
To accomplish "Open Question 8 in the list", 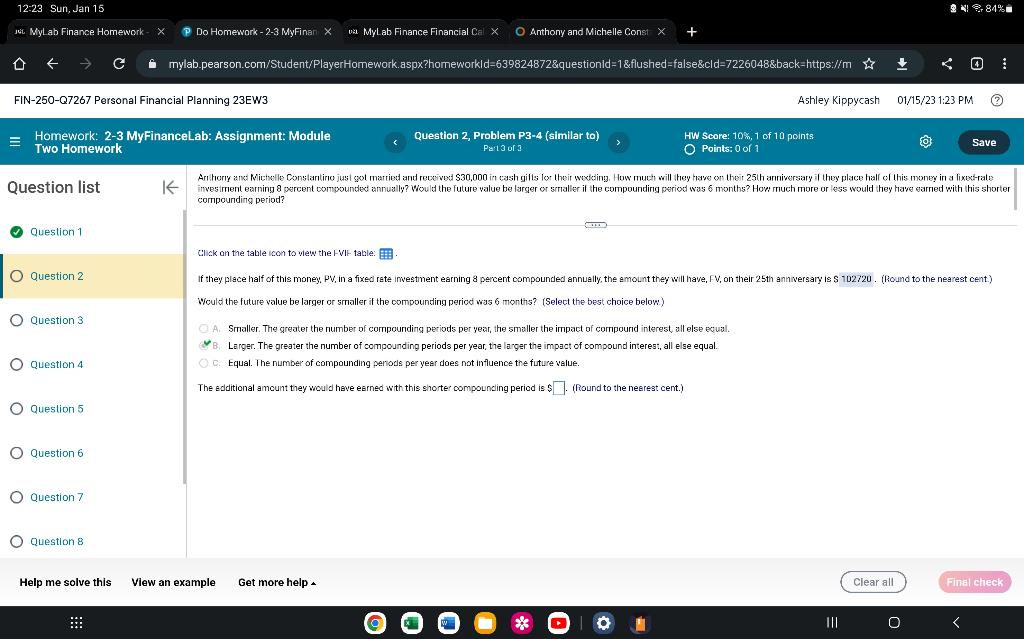I will [x=57, y=542].
